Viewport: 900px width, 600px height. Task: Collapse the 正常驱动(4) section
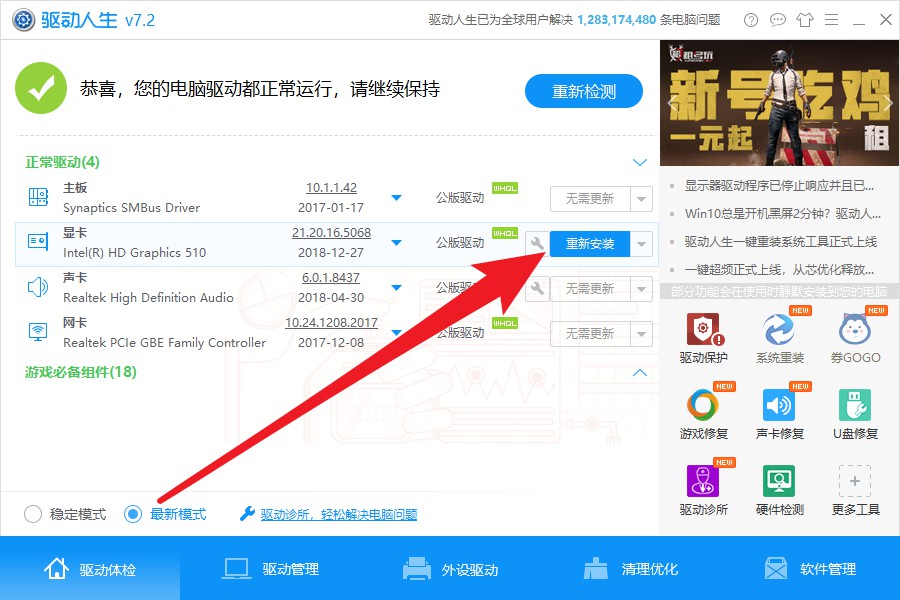[639, 160]
